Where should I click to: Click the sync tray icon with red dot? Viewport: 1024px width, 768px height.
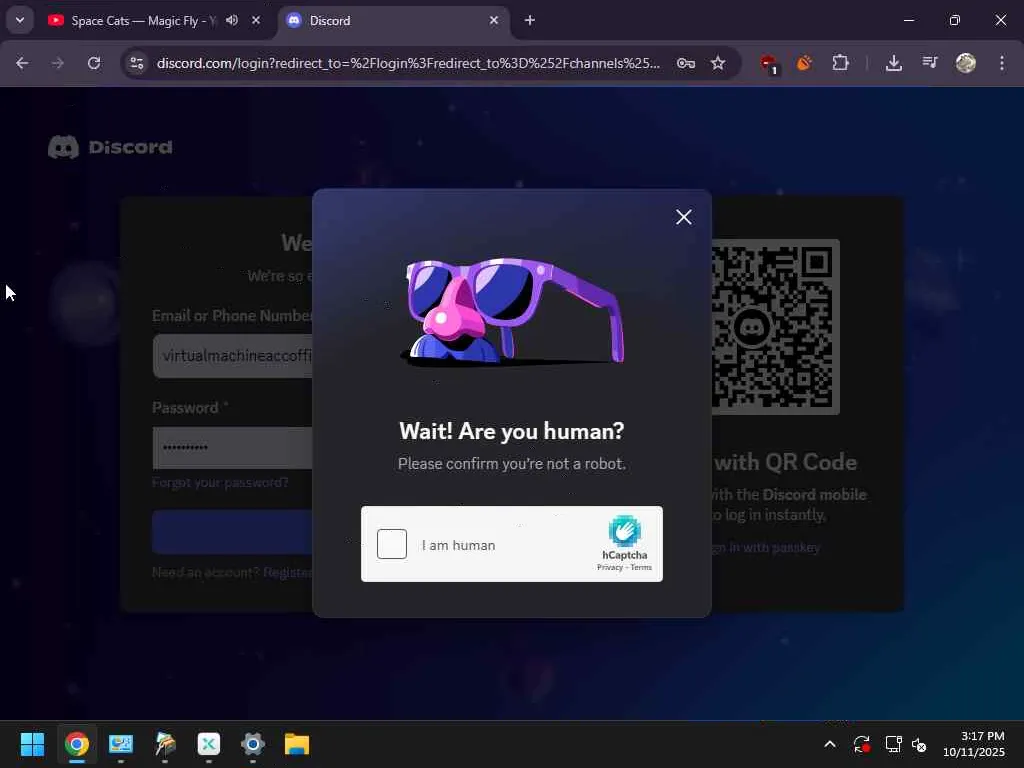pos(861,744)
